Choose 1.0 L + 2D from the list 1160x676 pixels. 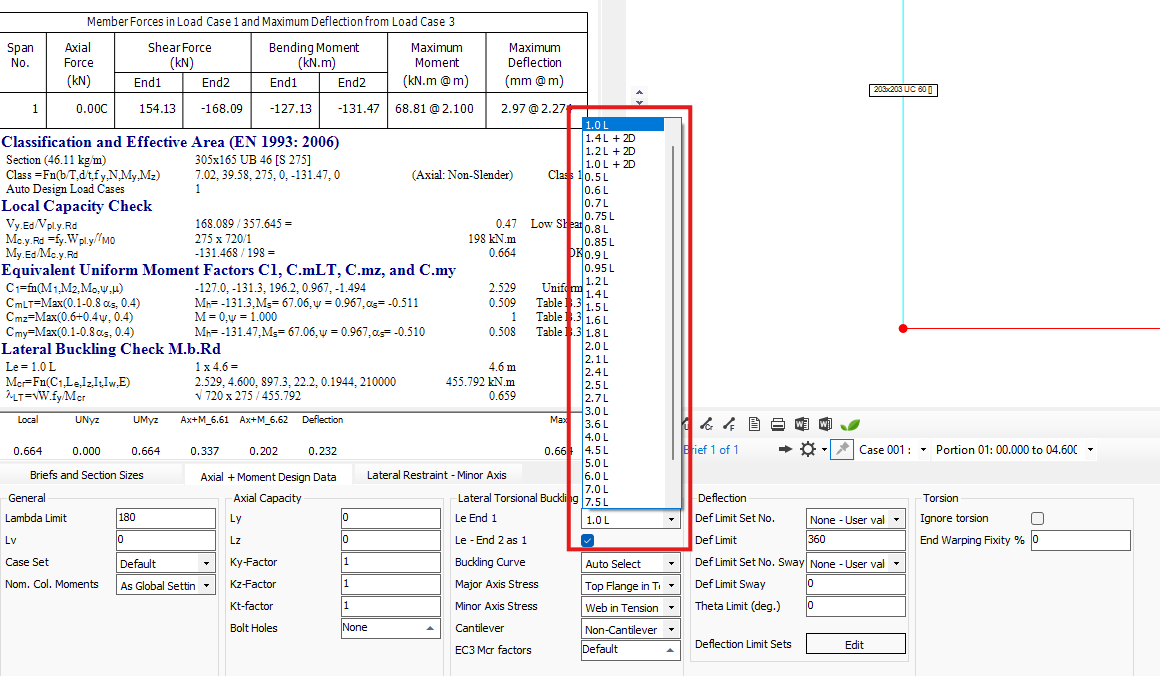click(623, 164)
